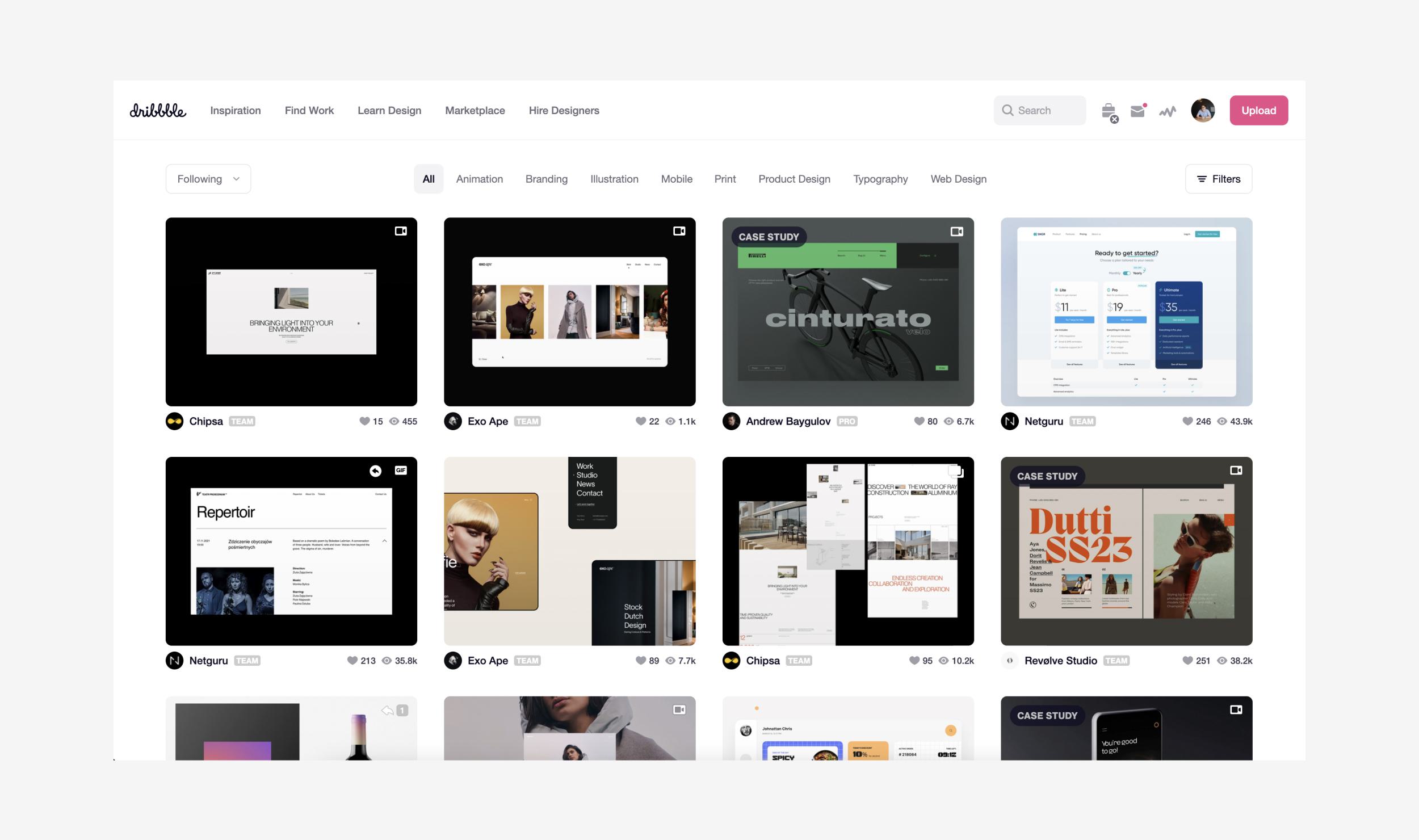
Task: Open the Filters button
Action: click(x=1219, y=179)
